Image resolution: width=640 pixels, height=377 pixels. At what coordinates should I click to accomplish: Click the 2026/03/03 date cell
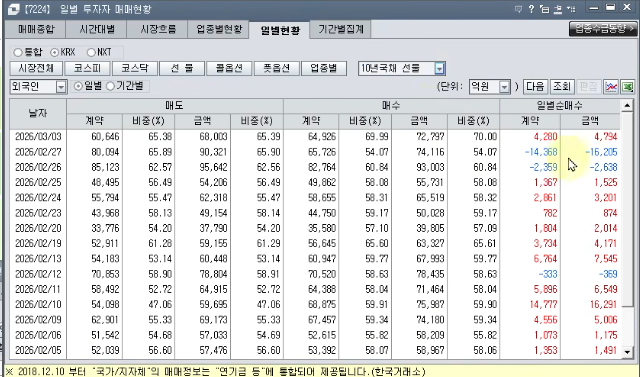pos(38,137)
